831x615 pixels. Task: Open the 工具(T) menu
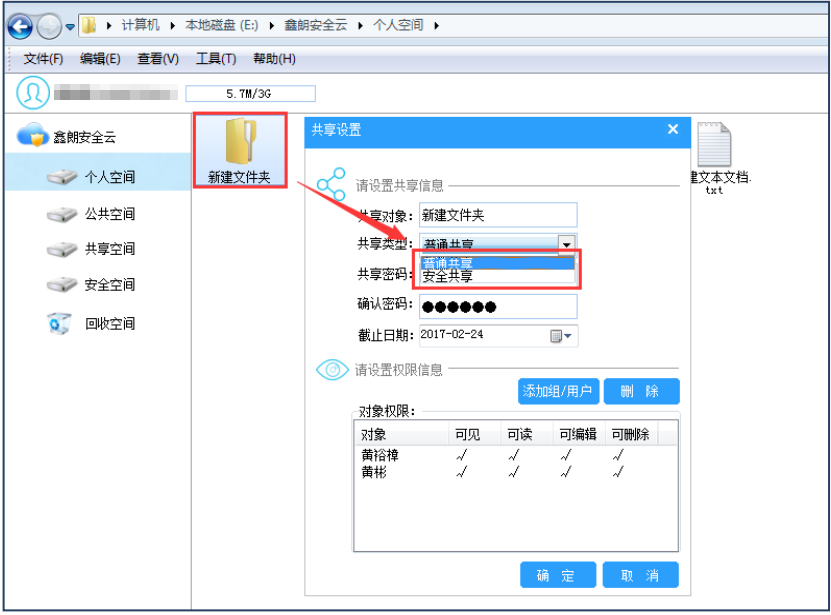tap(216, 58)
